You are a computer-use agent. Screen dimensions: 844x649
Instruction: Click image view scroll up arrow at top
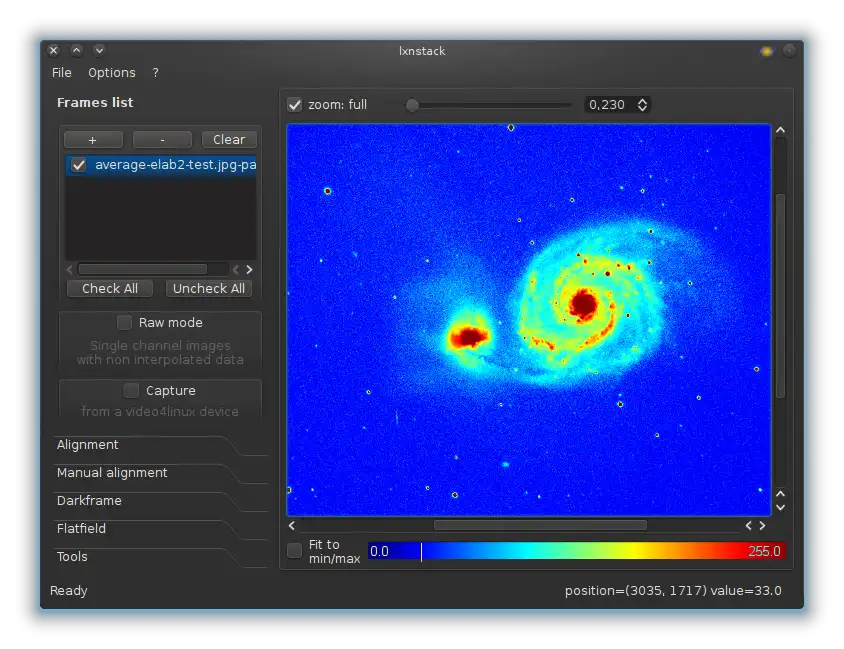pyautogui.click(x=780, y=130)
